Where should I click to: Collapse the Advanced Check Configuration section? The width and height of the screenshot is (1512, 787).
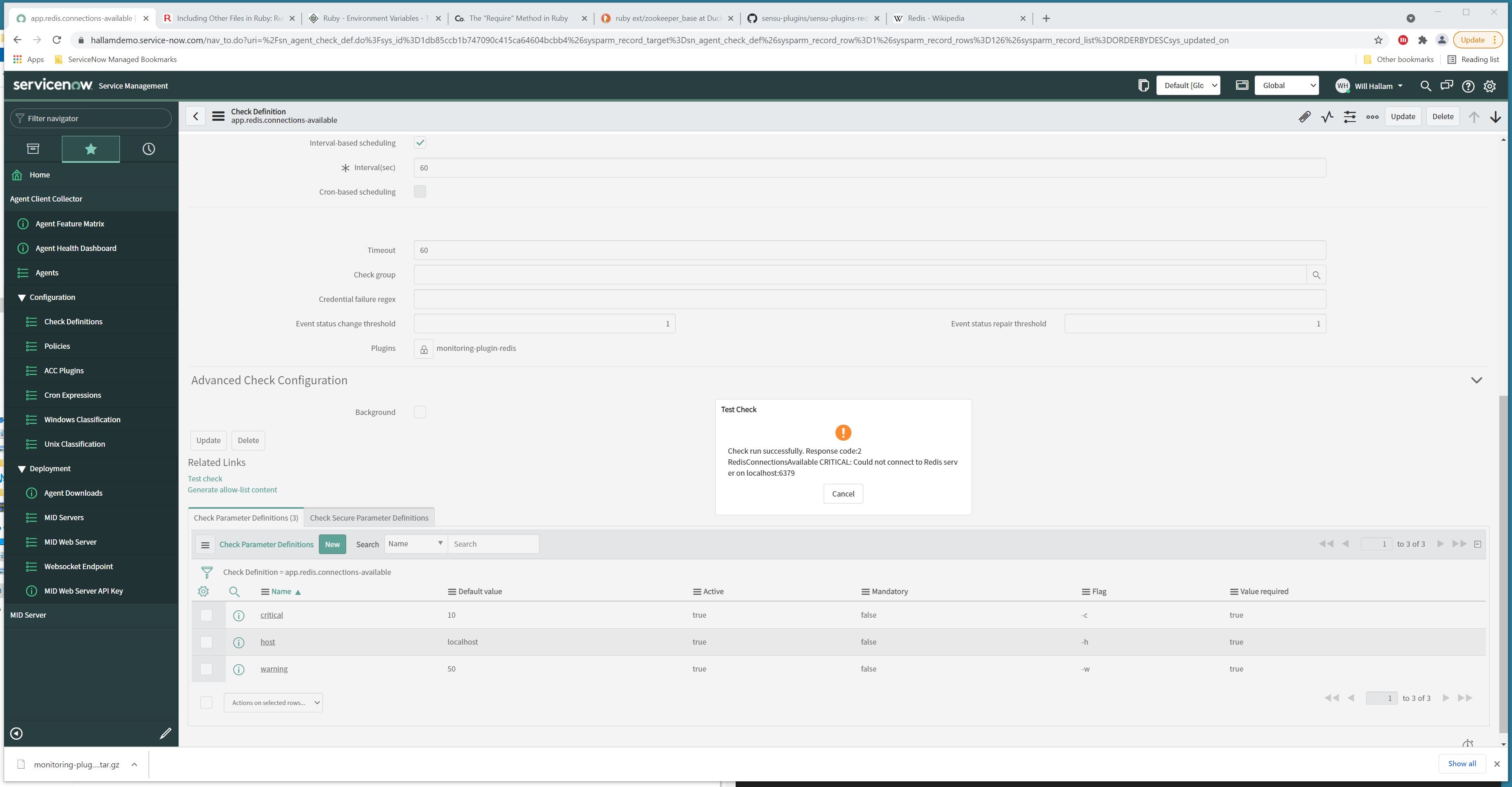[x=1477, y=380]
